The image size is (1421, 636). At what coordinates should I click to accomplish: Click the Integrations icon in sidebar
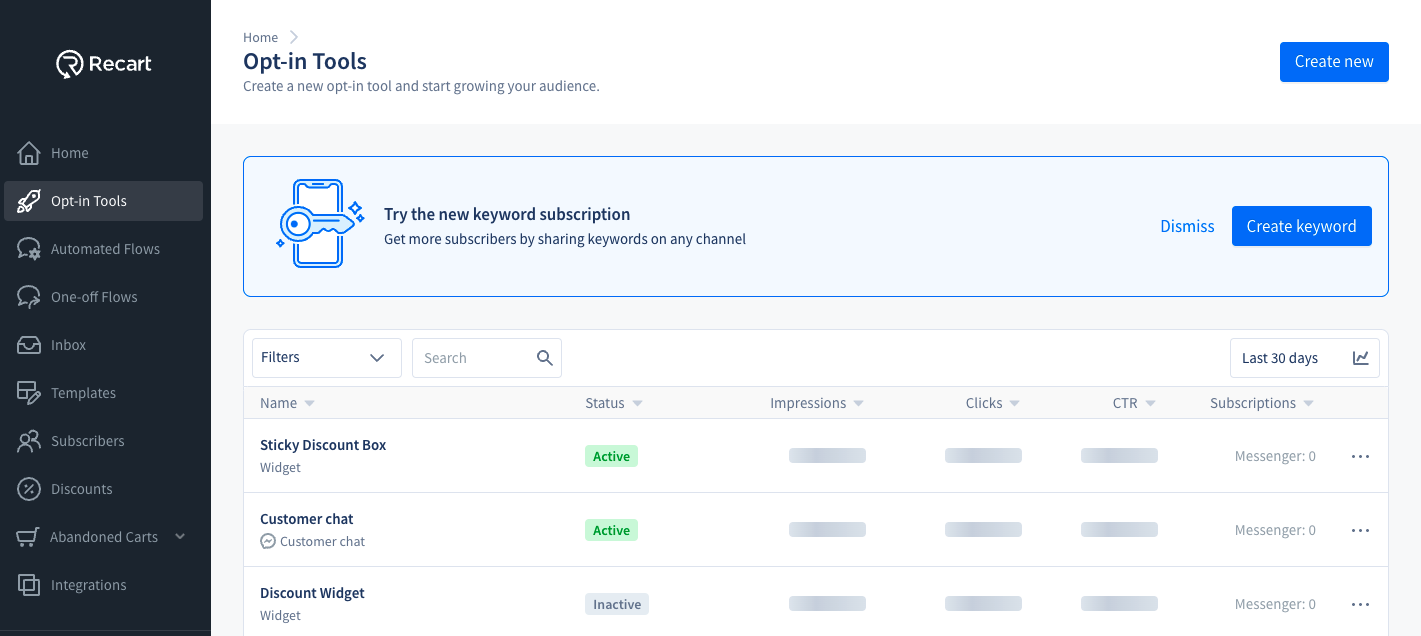(29, 585)
